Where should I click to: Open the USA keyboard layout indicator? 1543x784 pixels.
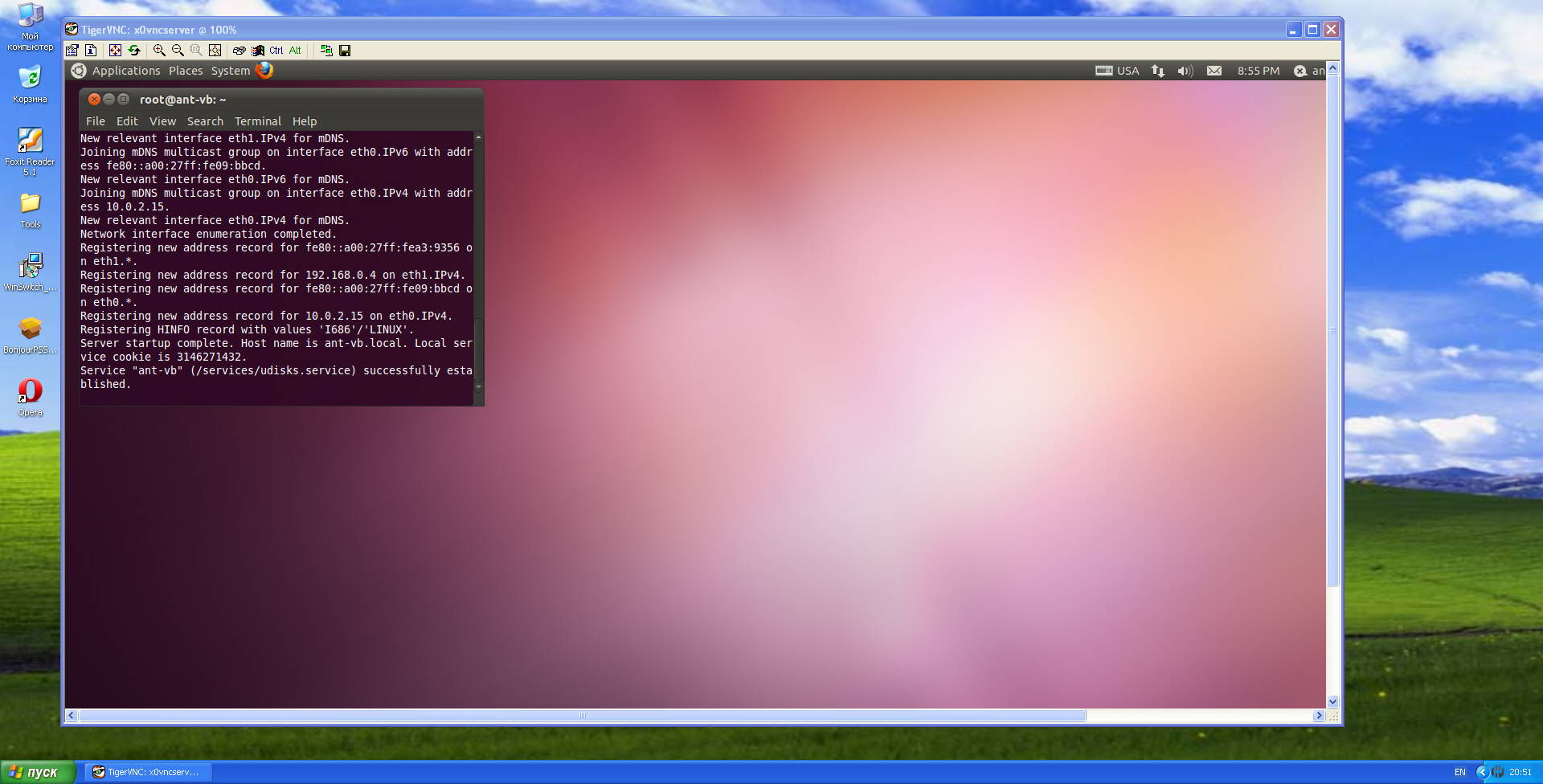point(1118,71)
